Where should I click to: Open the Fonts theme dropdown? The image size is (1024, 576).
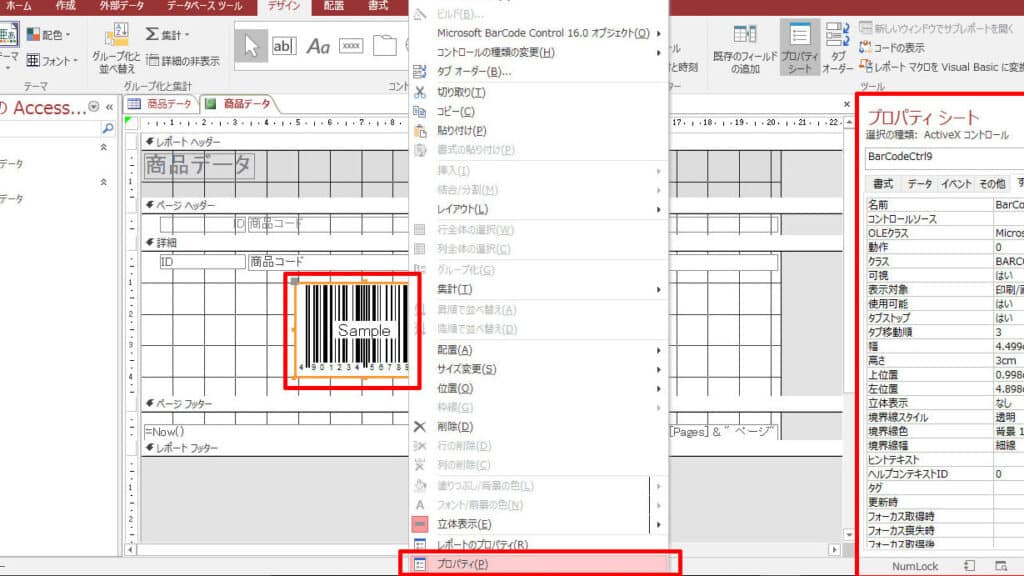click(x=51, y=61)
